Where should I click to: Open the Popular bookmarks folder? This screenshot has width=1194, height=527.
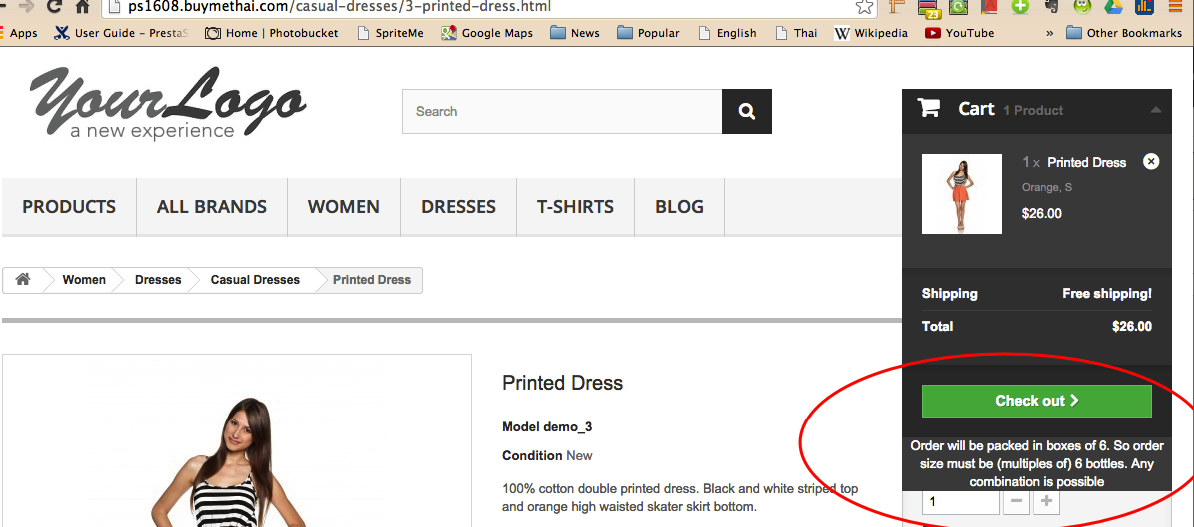(x=648, y=33)
